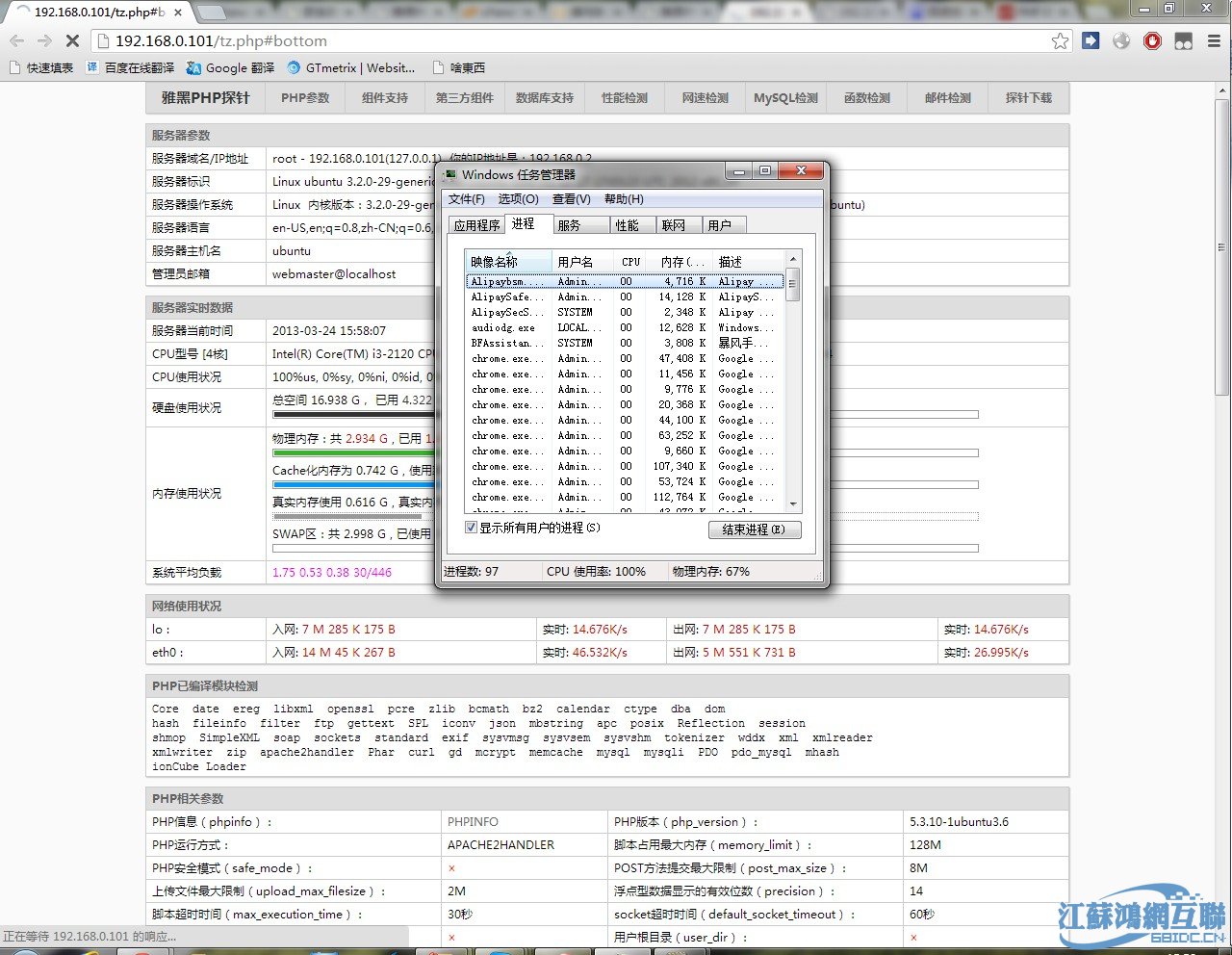1232x955 pixels.
Task: Open the 选项(O) menu in Task Manager
Action: [518, 199]
